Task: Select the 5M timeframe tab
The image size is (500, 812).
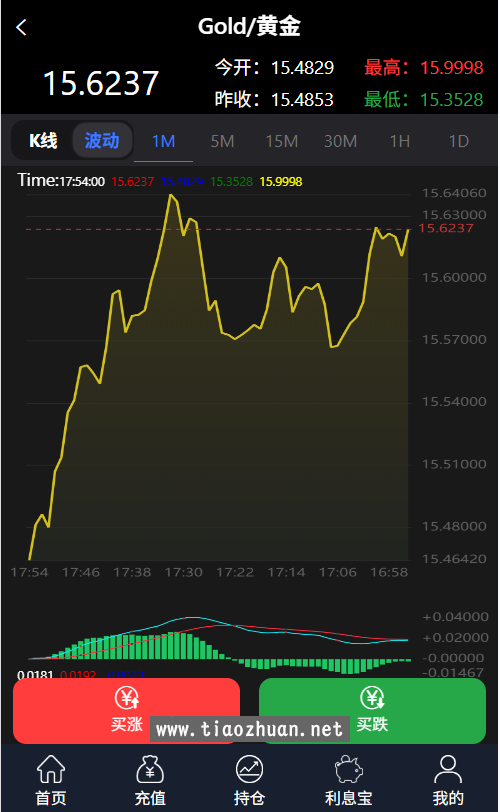Action: click(x=223, y=141)
